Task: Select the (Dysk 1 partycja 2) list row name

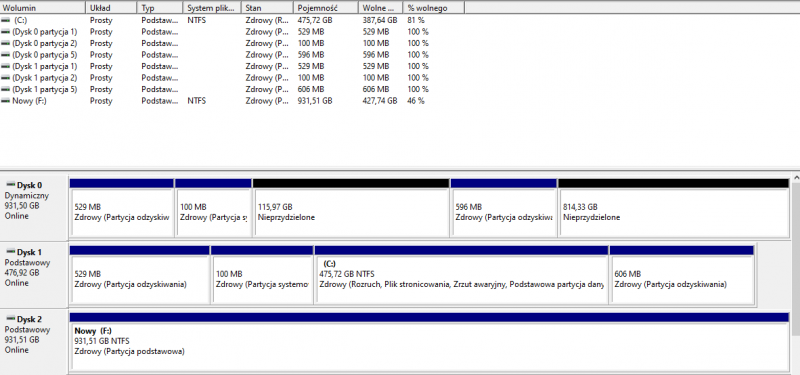Action: click(x=44, y=78)
